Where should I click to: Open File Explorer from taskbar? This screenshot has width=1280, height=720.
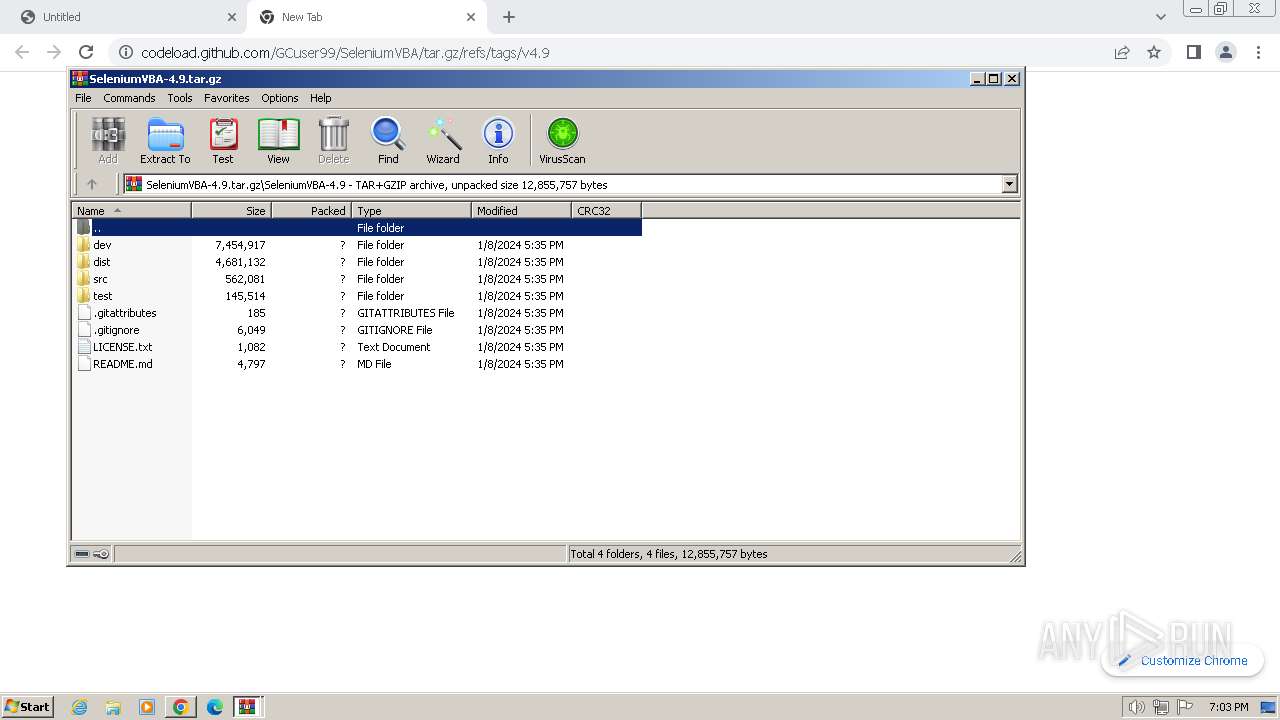pos(113,707)
